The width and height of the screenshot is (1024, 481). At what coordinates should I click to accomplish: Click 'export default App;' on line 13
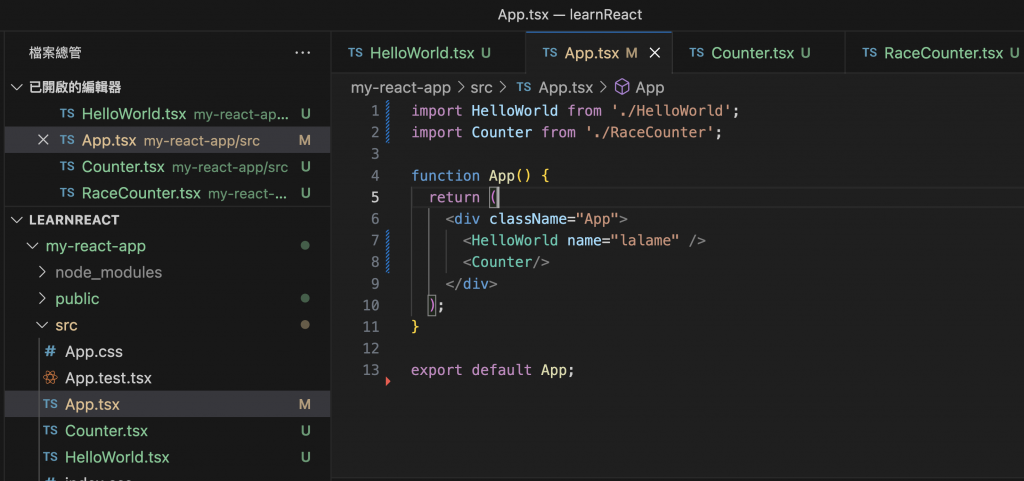coord(492,370)
